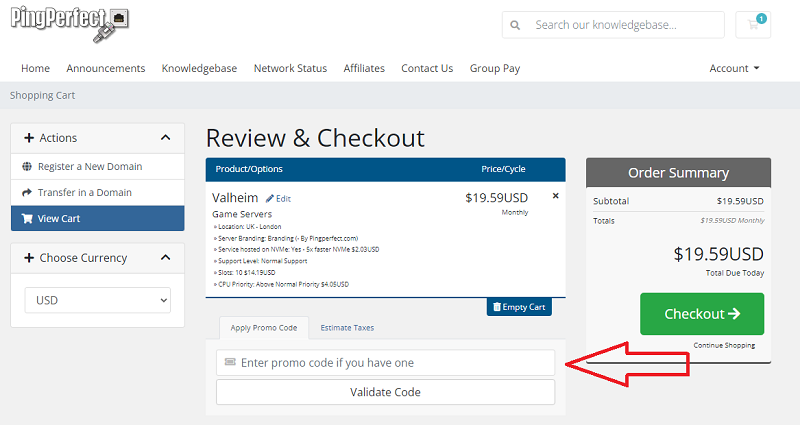The height and width of the screenshot is (425, 800).
Task: Click the plus icon next to Choose Currency
Action: coord(29,258)
